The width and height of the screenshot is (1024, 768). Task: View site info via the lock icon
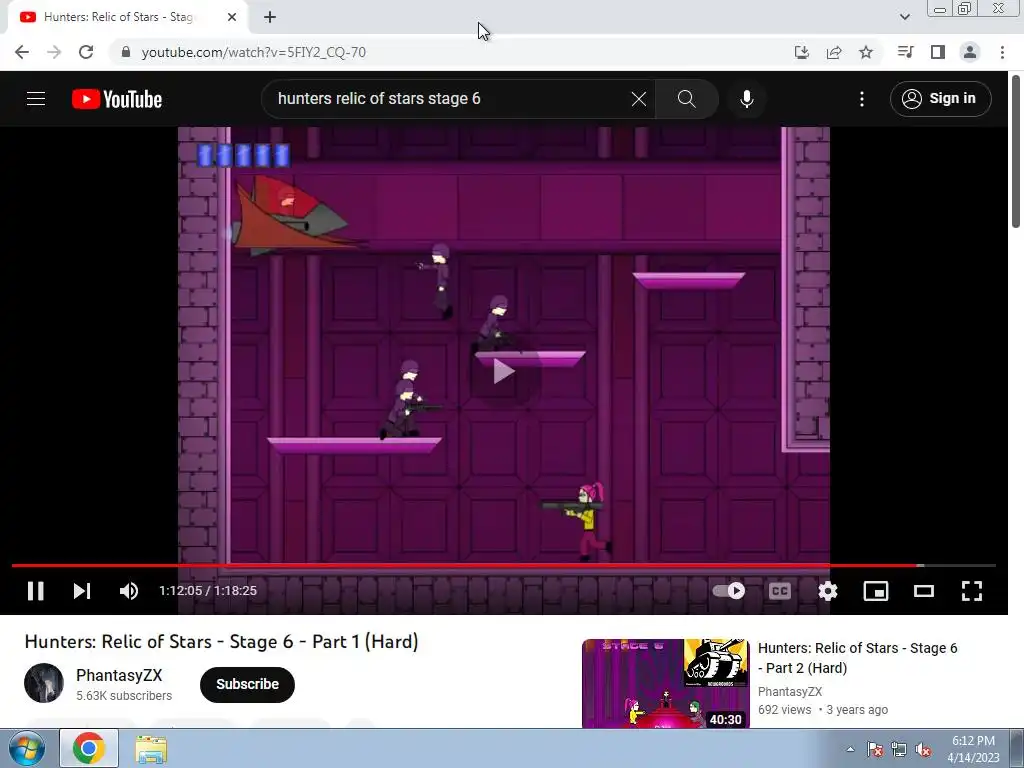[126, 52]
